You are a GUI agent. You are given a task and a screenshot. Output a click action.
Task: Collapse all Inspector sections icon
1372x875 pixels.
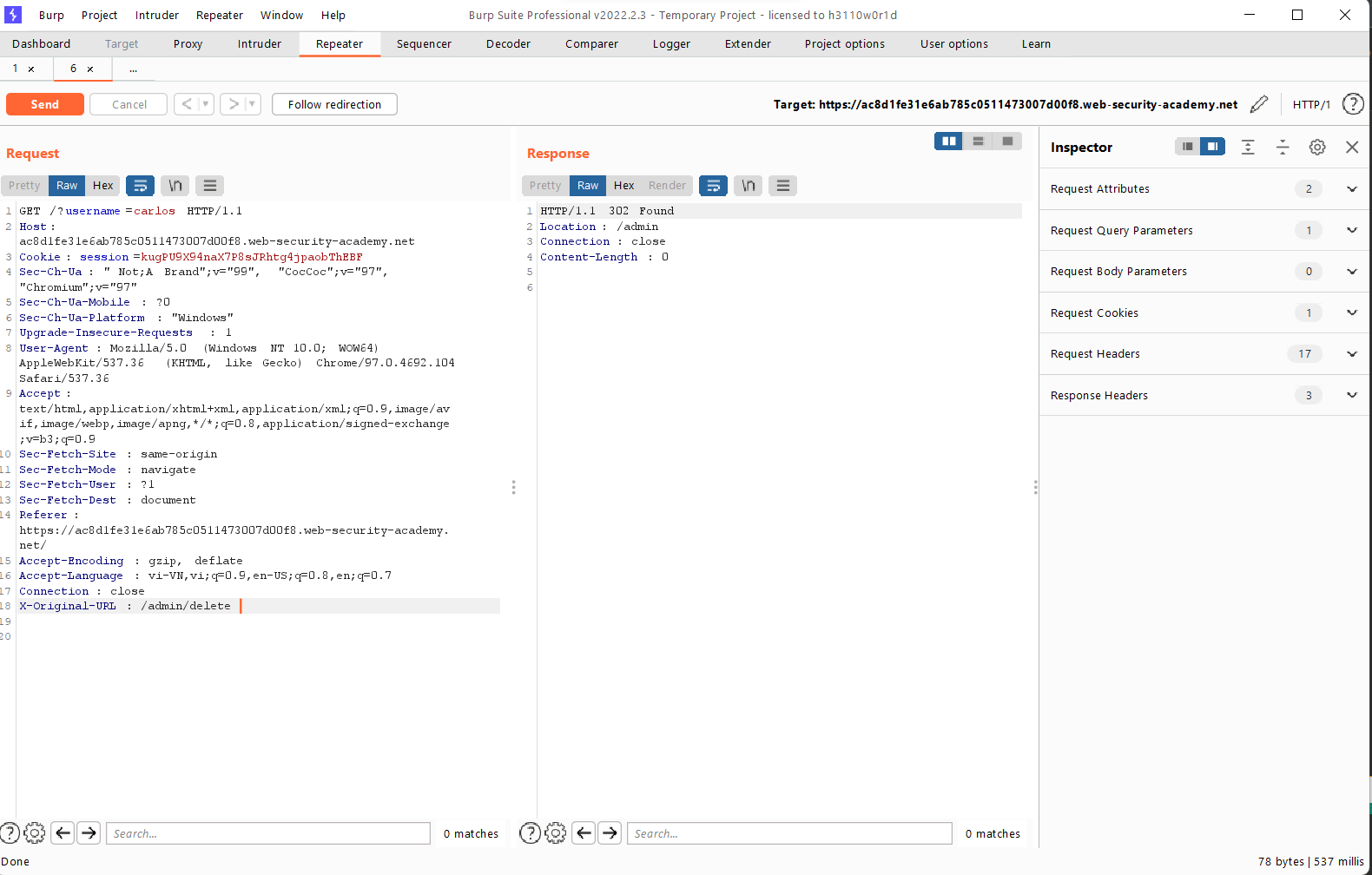(x=1283, y=148)
